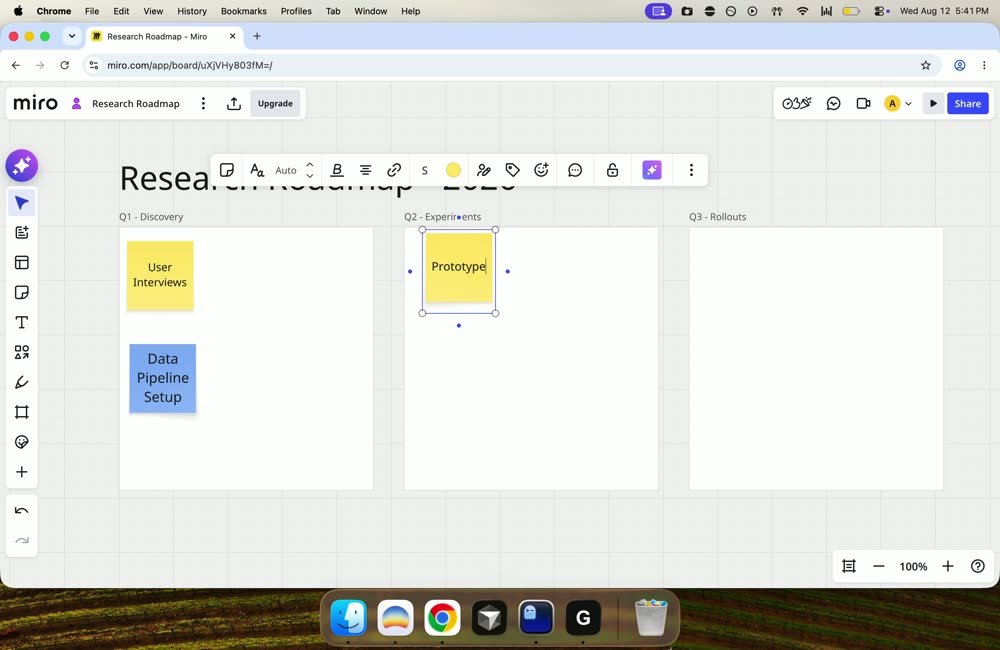Open the Auto font size field

pyautogui.click(x=286, y=170)
